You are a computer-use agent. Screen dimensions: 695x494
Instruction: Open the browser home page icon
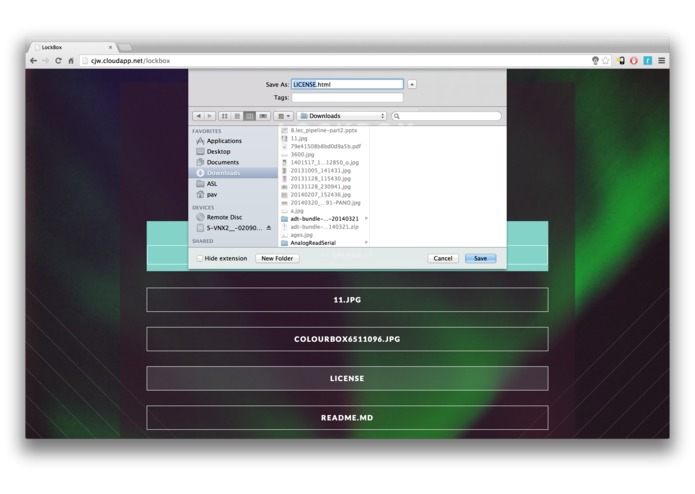(x=70, y=61)
